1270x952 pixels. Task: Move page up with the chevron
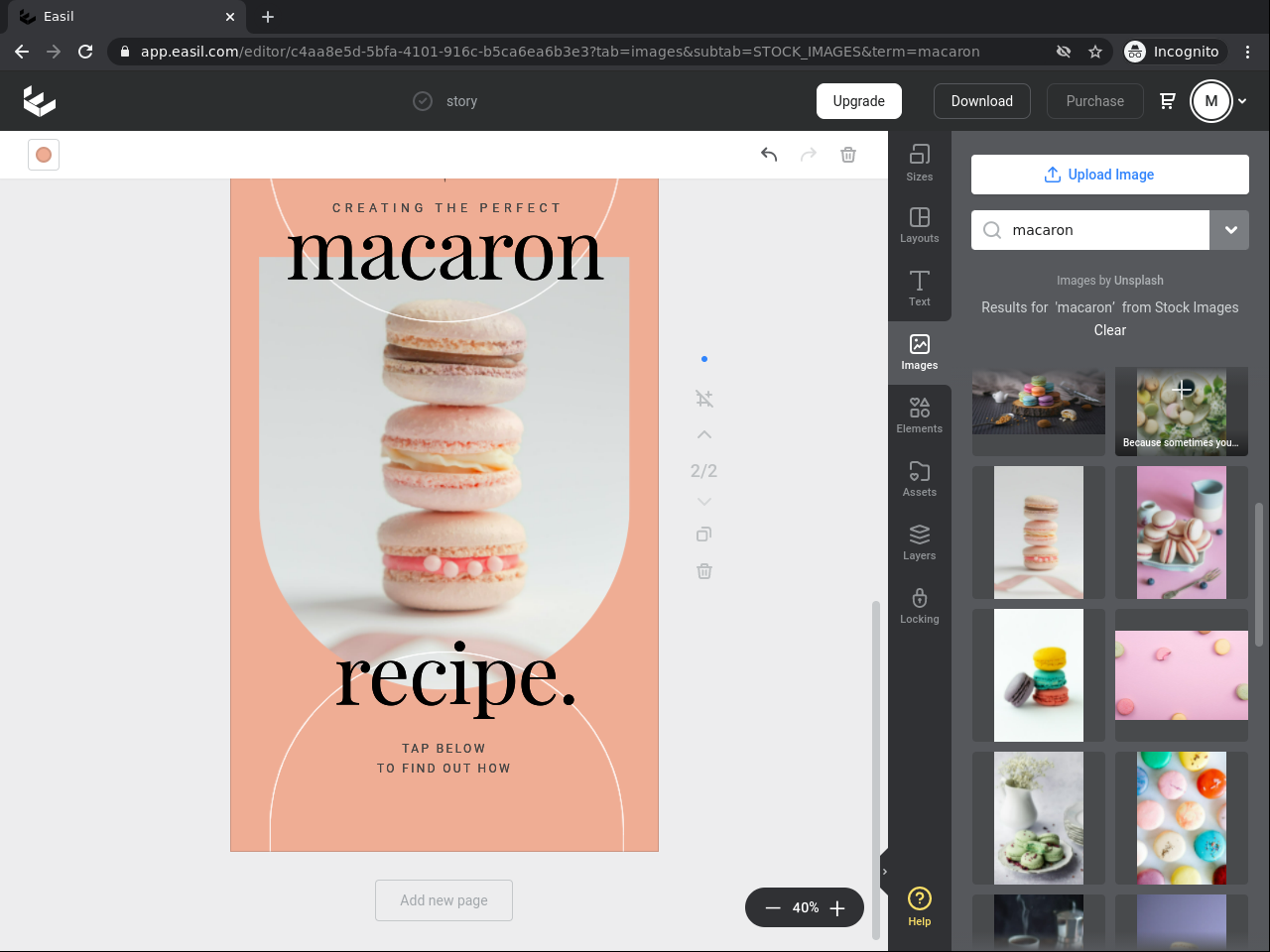coord(704,434)
